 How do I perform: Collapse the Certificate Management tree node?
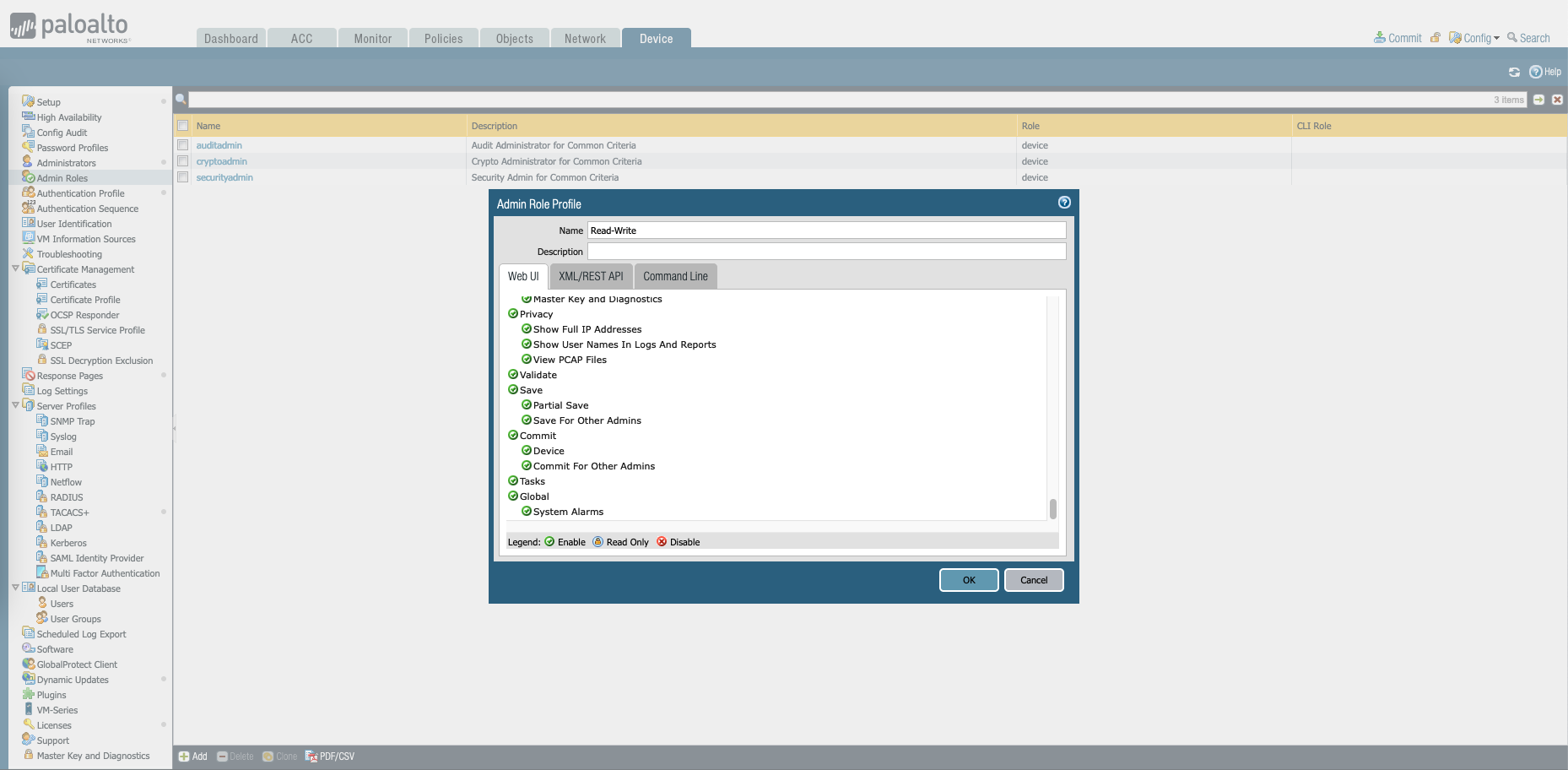click(15, 269)
